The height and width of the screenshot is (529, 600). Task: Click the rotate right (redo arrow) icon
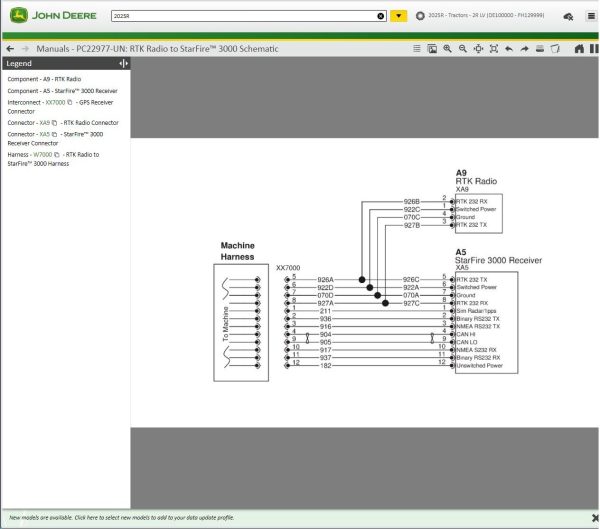tap(525, 49)
